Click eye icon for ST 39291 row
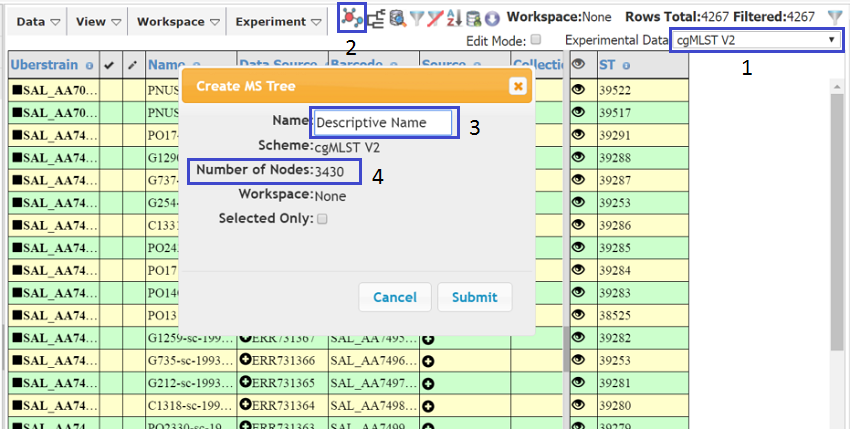Viewport: 850px width, 429px height. tap(578, 135)
